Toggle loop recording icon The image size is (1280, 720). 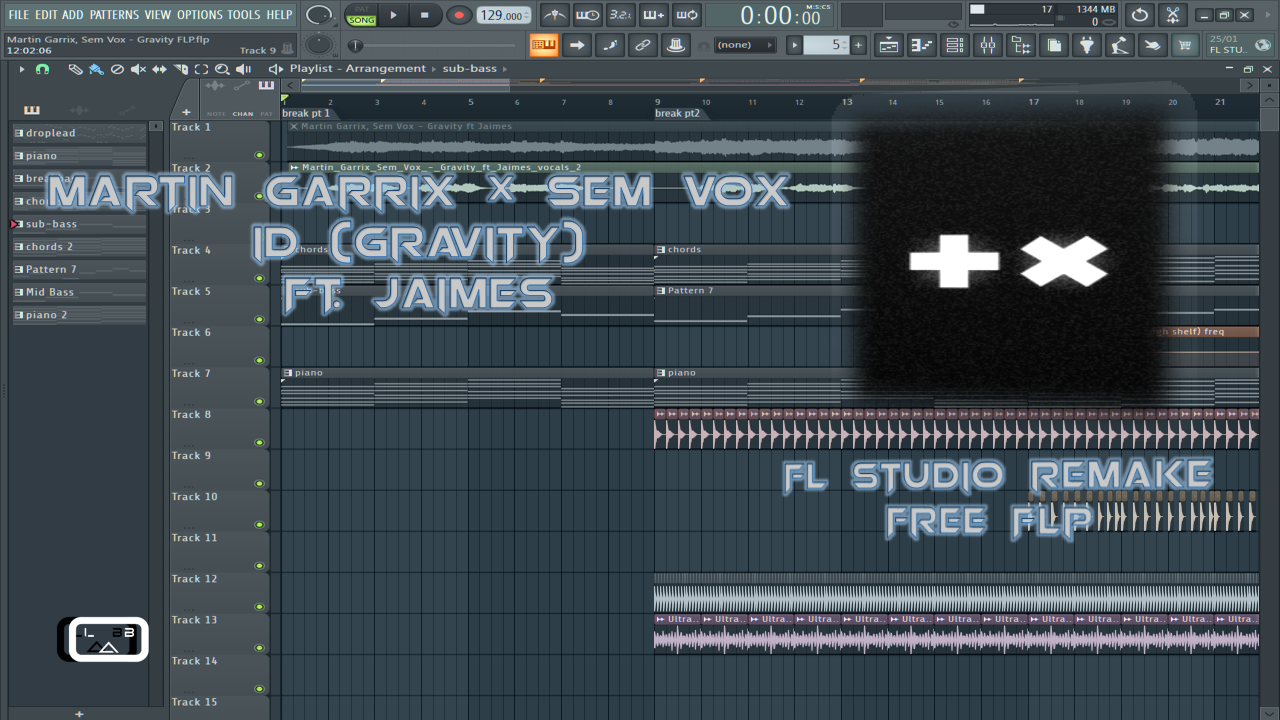(x=687, y=15)
